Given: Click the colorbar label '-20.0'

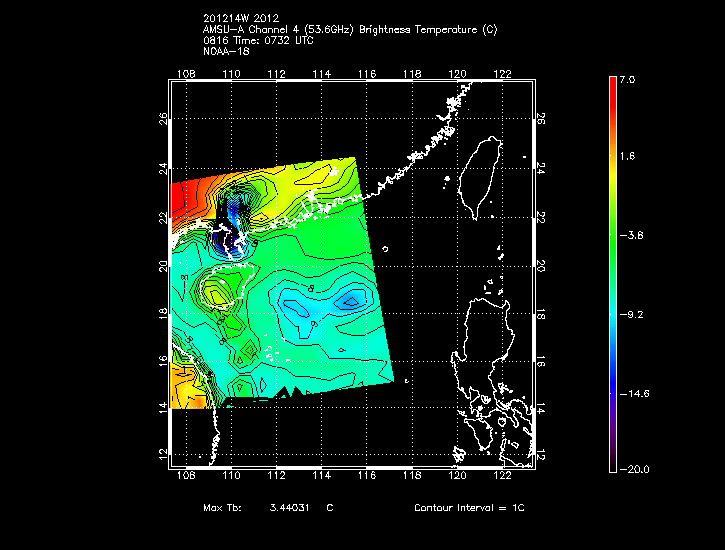Looking at the screenshot, I should [634, 469].
